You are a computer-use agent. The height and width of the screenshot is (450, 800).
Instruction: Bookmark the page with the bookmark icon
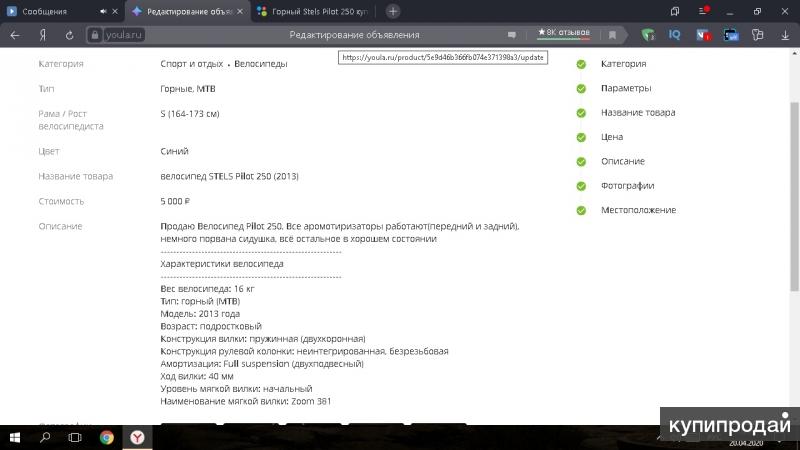point(612,35)
